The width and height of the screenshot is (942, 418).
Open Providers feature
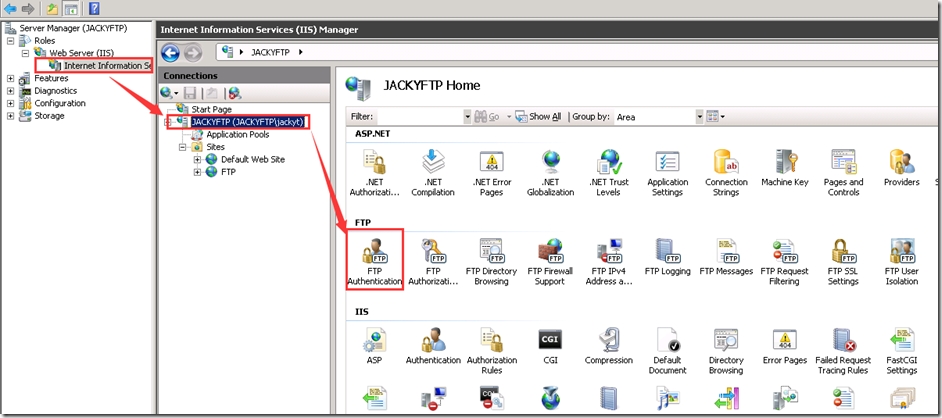(x=901, y=168)
